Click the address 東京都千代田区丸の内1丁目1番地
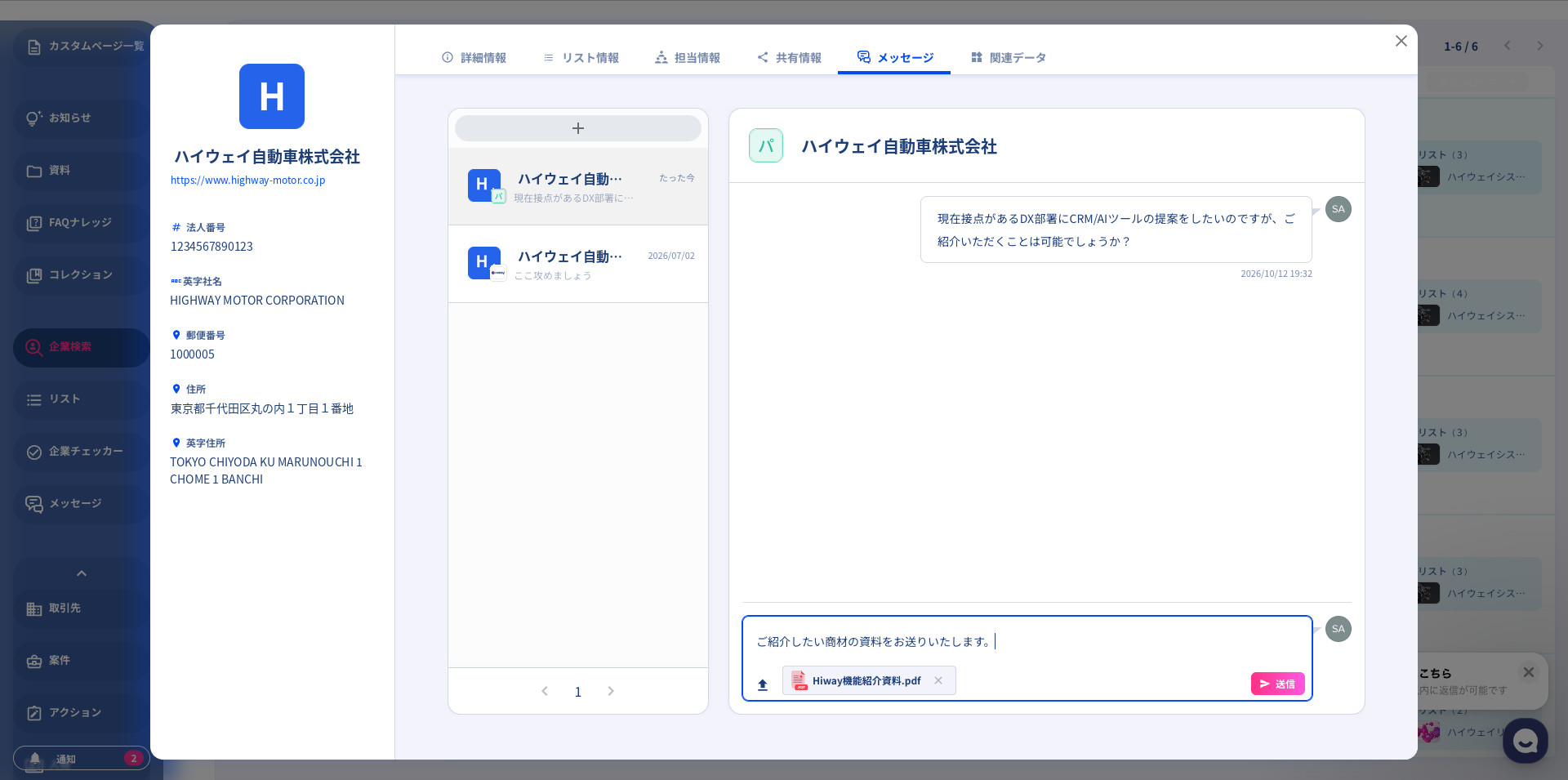The width and height of the screenshot is (1568, 780). [261, 408]
